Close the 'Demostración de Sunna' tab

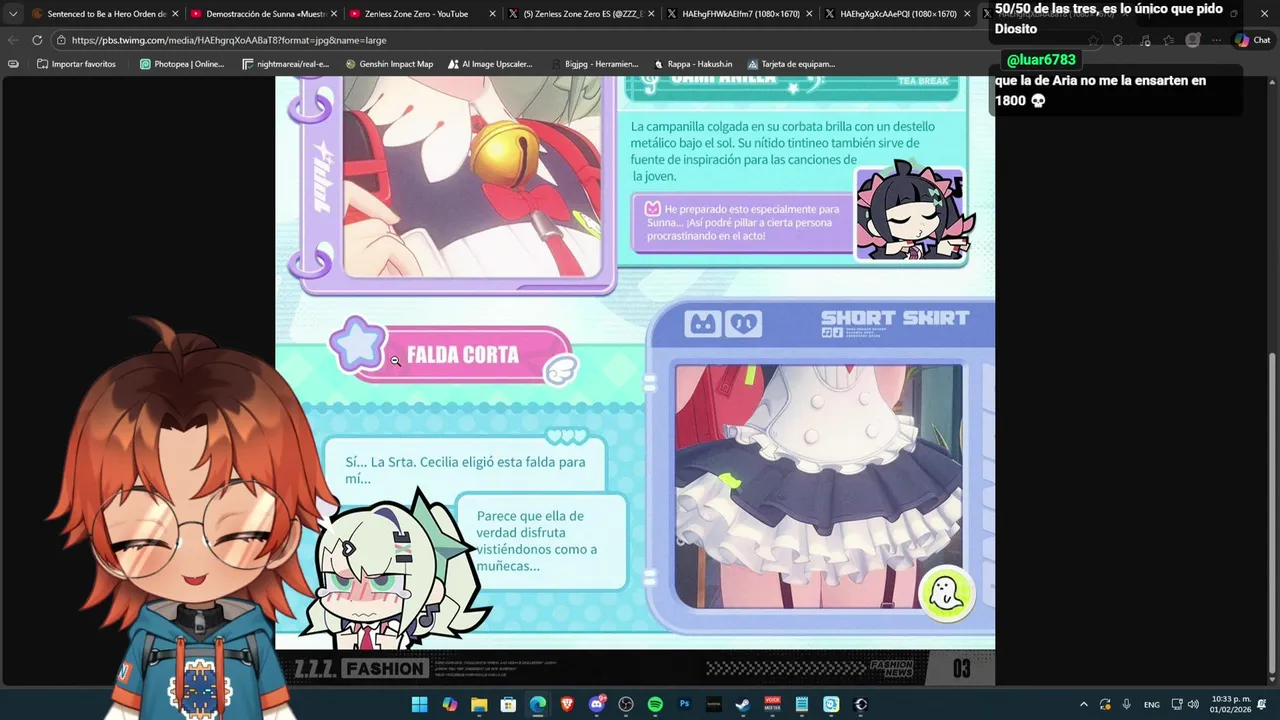pyautogui.click(x=333, y=14)
